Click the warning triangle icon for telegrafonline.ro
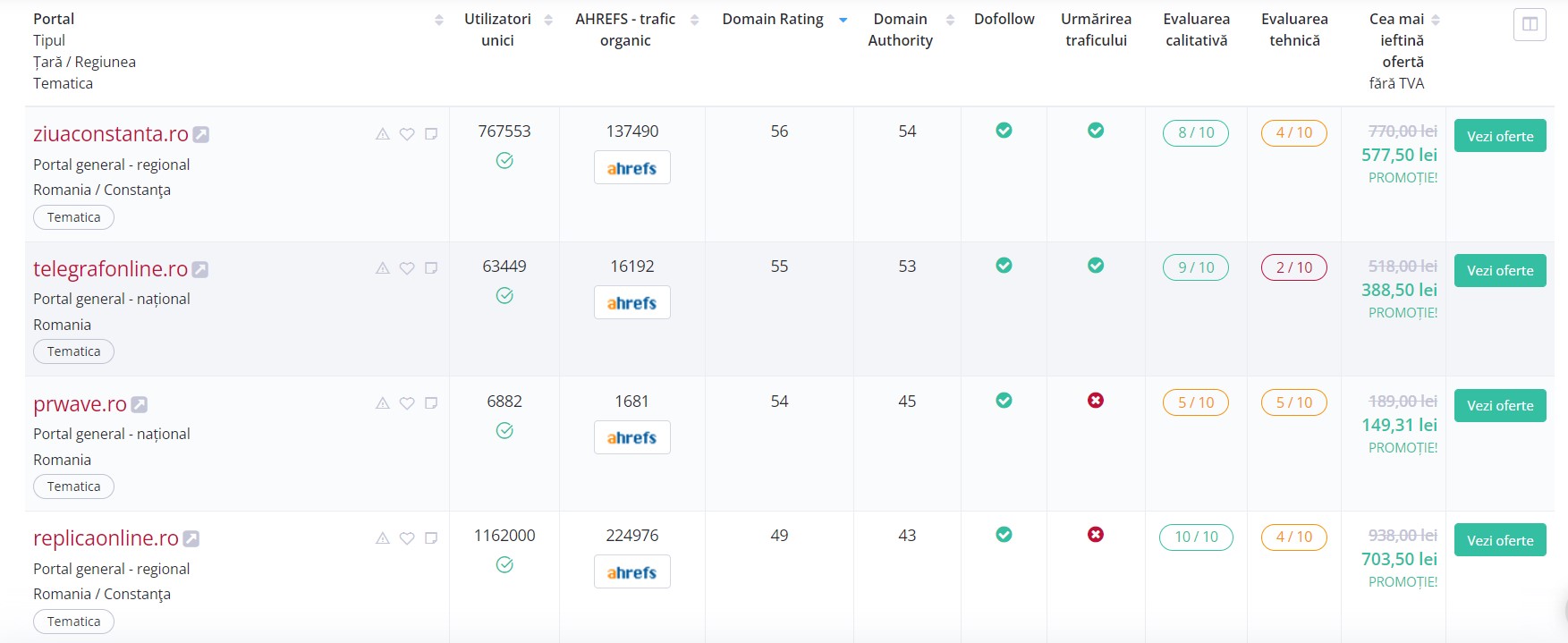The height and width of the screenshot is (643, 1568). pos(383,268)
